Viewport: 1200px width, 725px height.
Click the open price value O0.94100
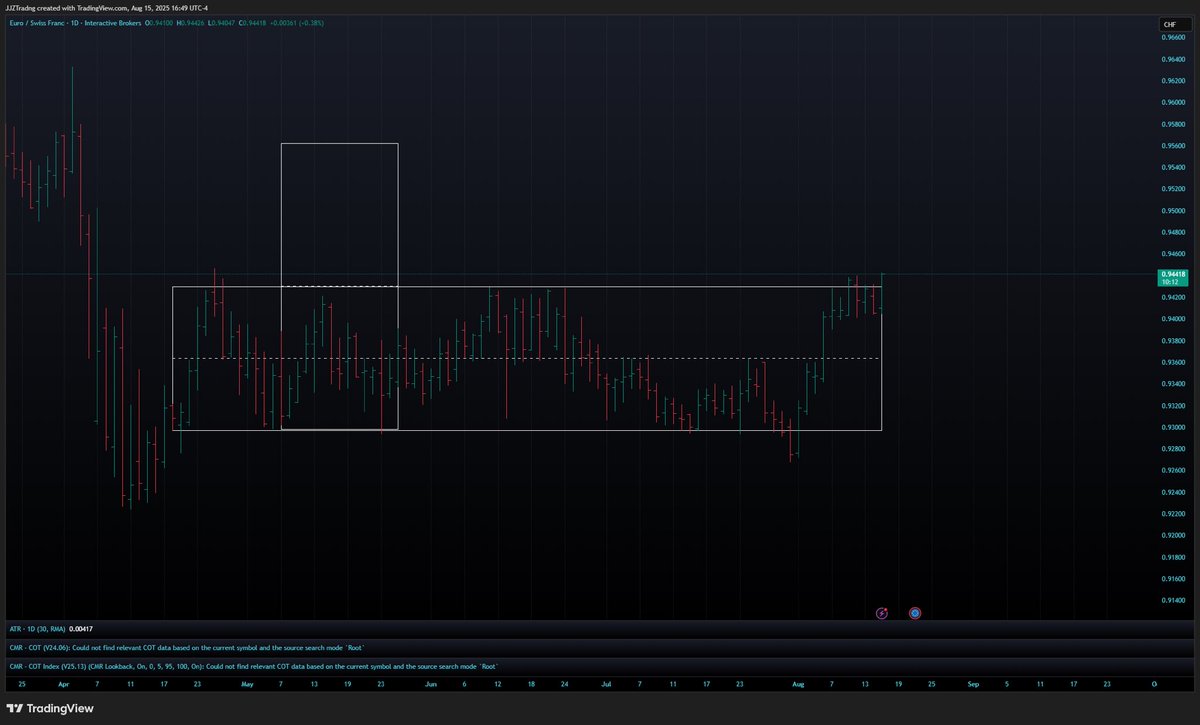[x=158, y=22]
